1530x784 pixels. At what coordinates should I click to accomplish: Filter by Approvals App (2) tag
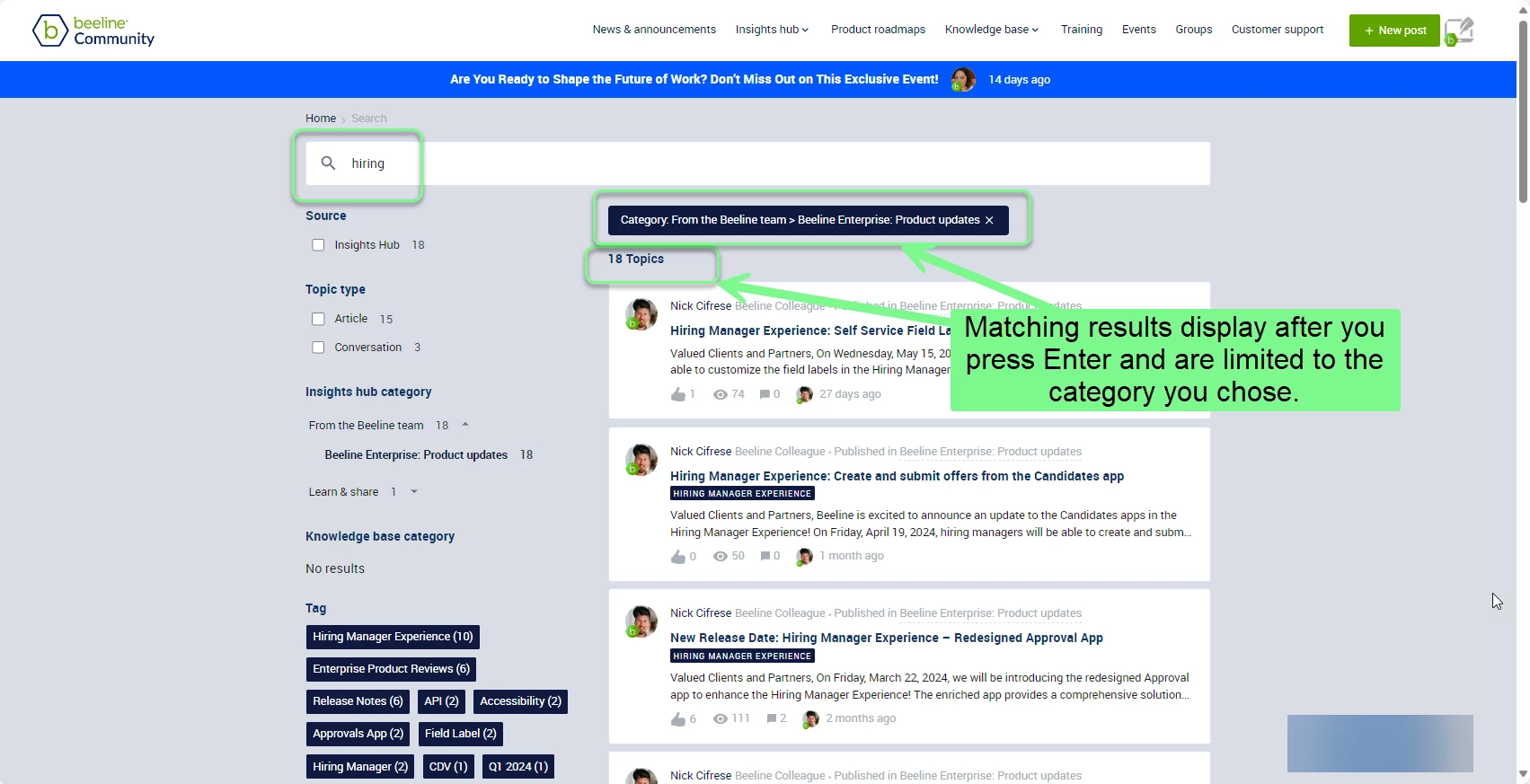[358, 734]
